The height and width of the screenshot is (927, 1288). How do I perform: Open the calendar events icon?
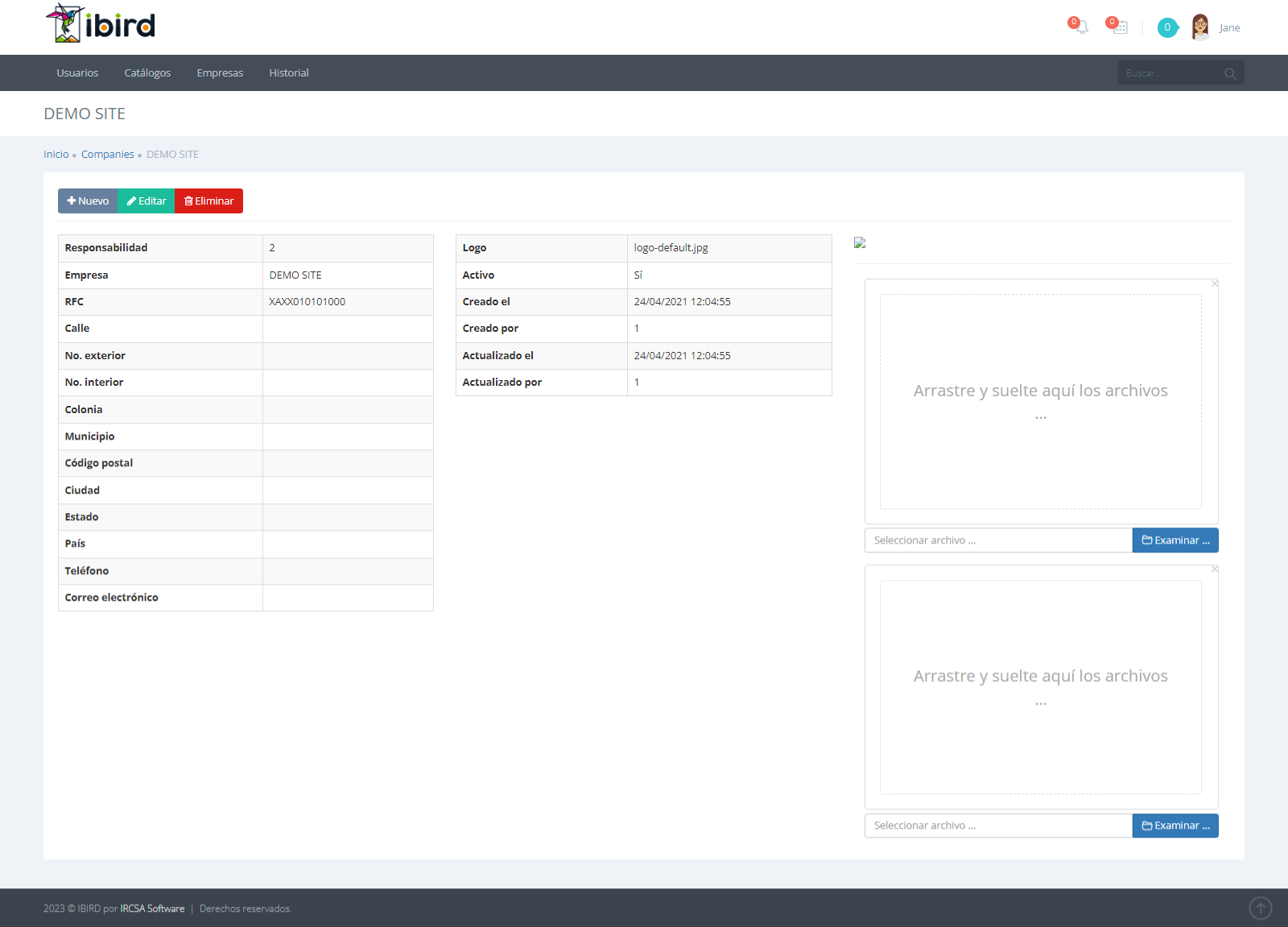1119,27
